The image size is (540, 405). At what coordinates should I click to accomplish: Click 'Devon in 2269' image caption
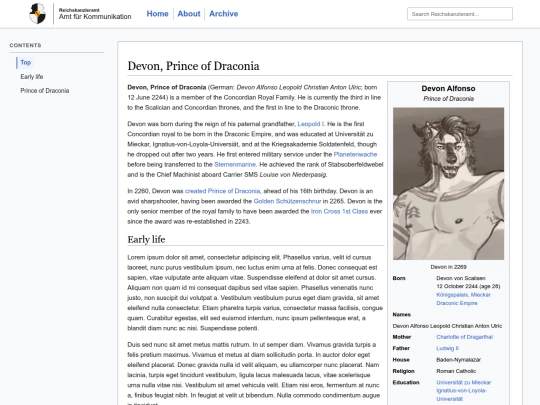coord(448,267)
